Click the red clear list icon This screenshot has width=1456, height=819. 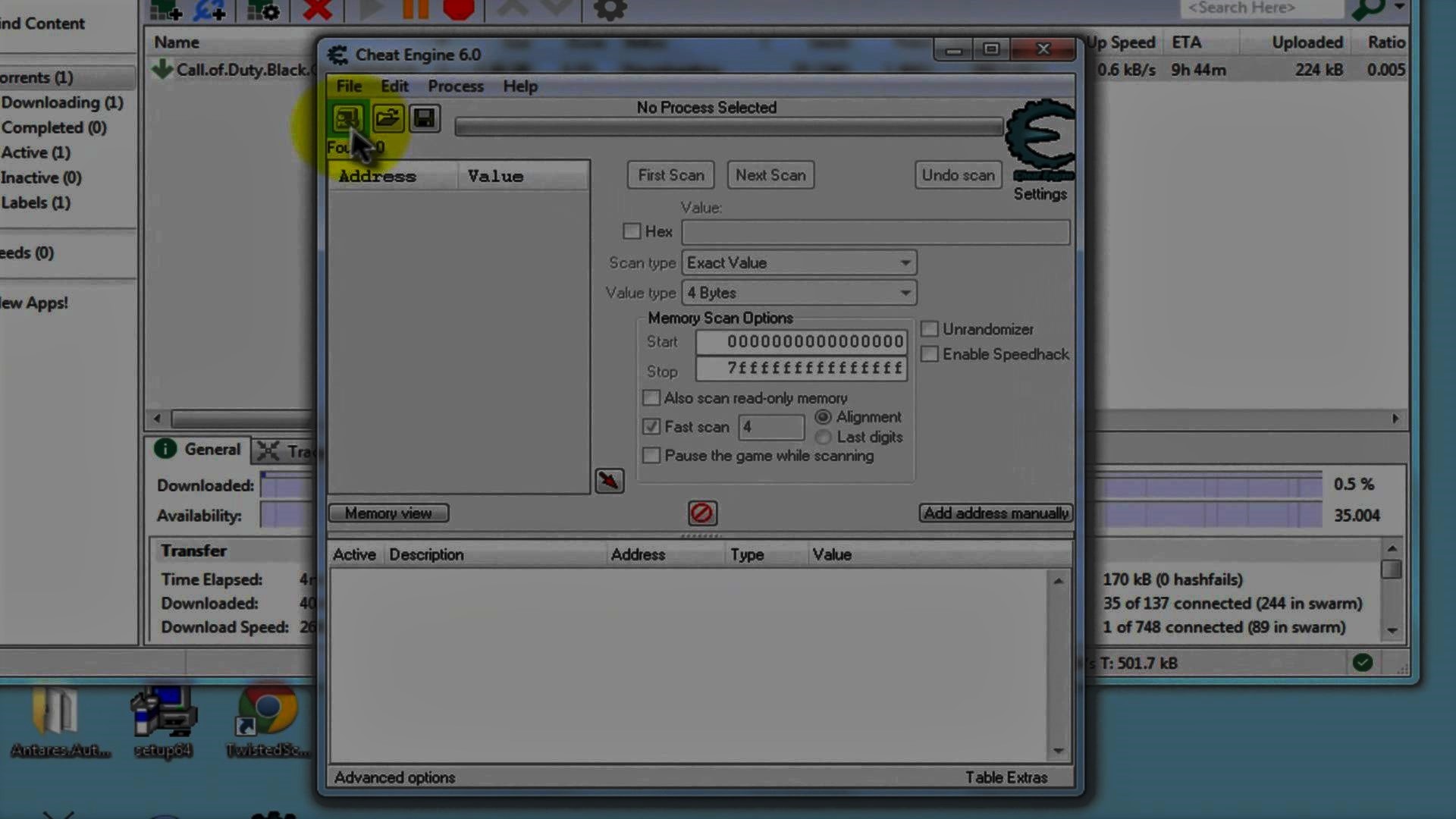coord(701,513)
